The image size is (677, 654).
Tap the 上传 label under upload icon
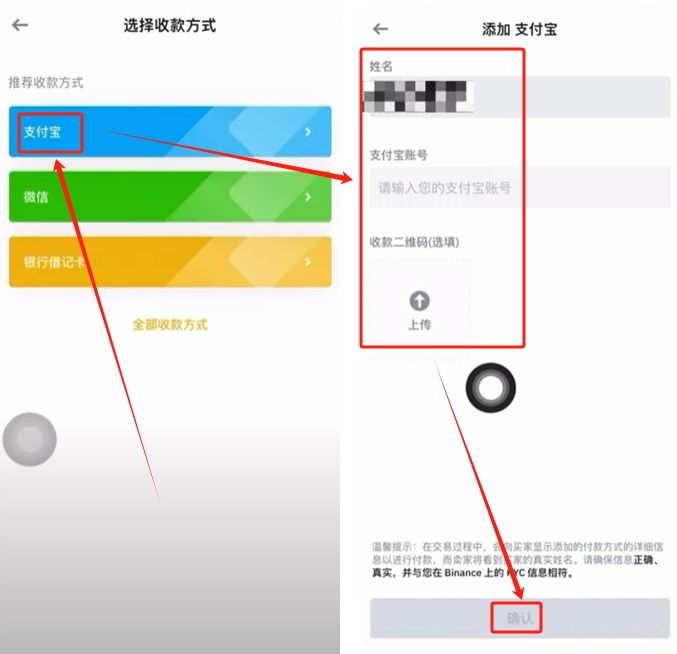(x=419, y=324)
